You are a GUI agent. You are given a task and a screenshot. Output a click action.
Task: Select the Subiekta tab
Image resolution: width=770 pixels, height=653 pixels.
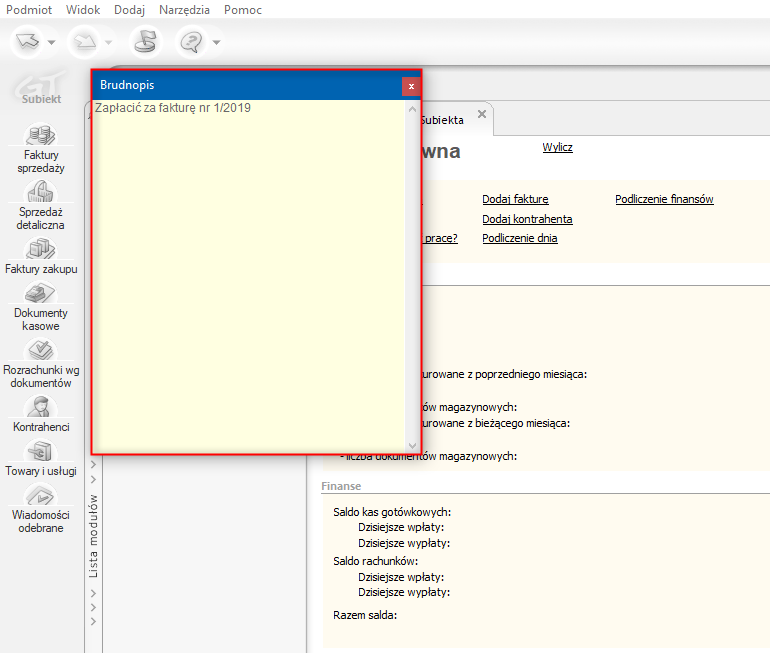pyautogui.click(x=442, y=120)
